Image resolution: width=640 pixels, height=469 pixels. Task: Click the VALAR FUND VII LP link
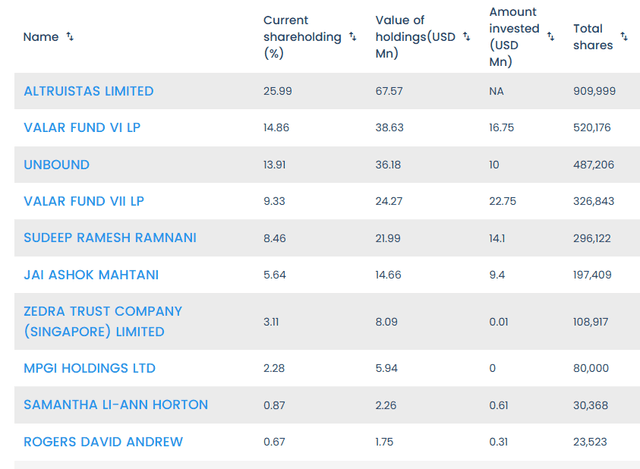point(84,201)
